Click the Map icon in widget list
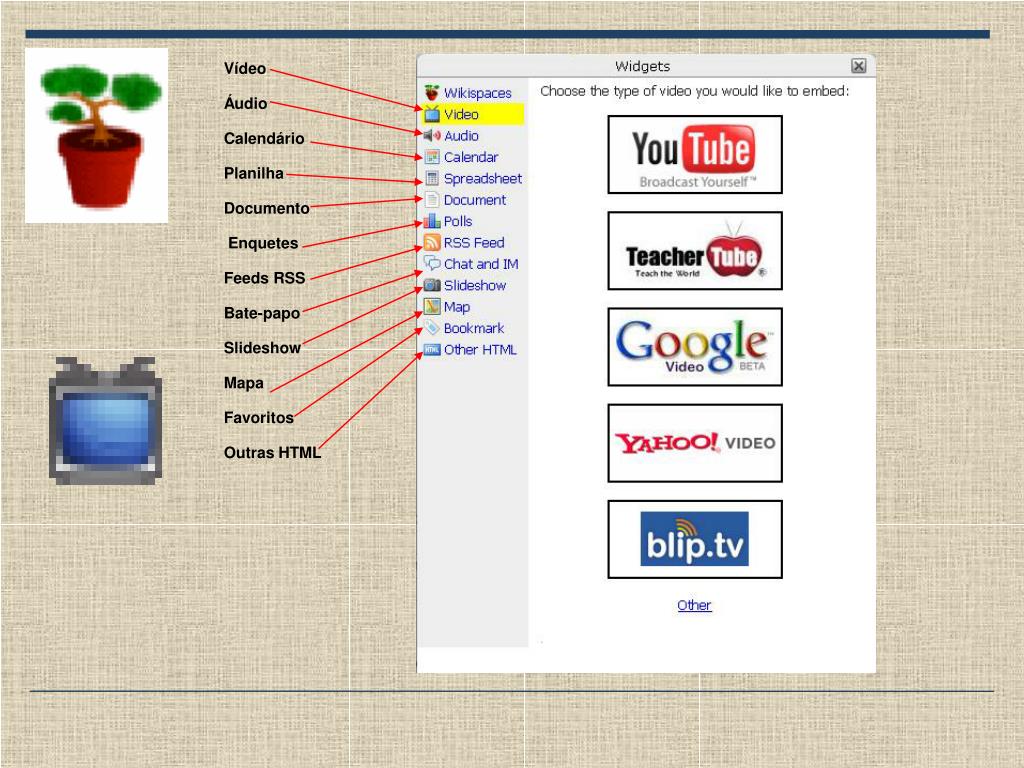This screenshot has width=1024, height=768. tap(432, 306)
